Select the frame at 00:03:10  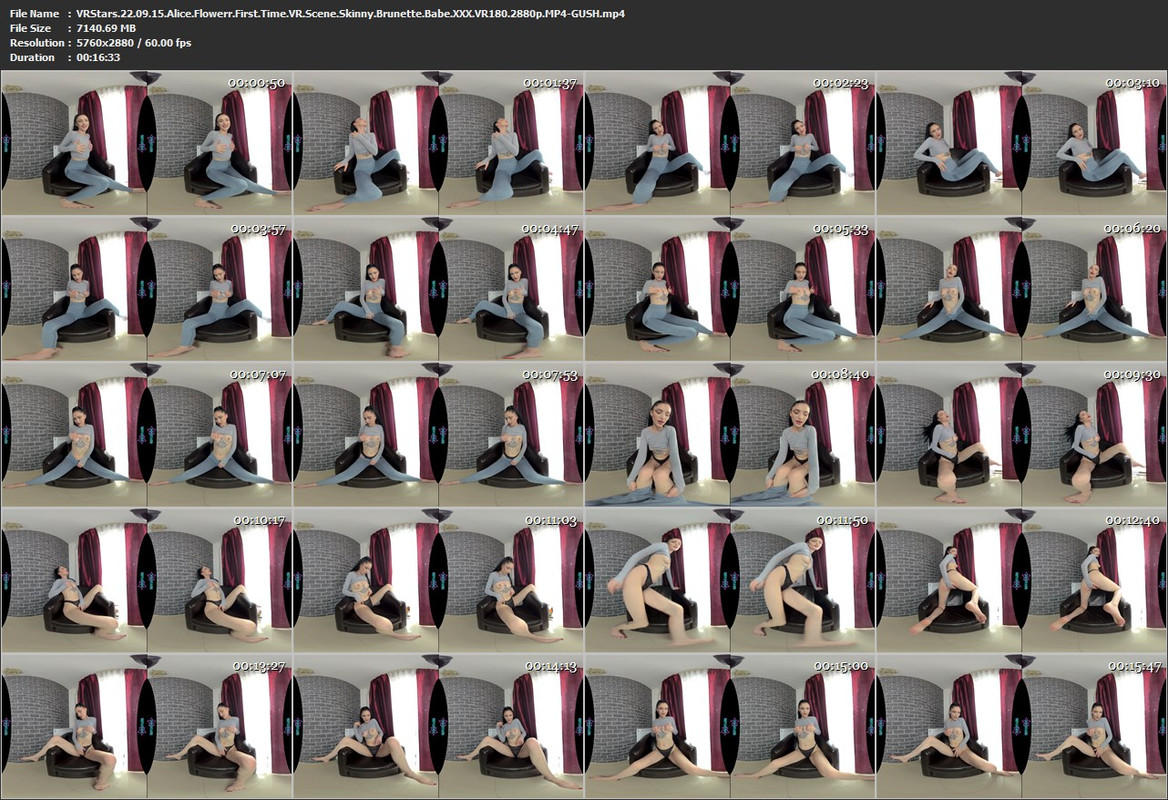tap(1021, 143)
